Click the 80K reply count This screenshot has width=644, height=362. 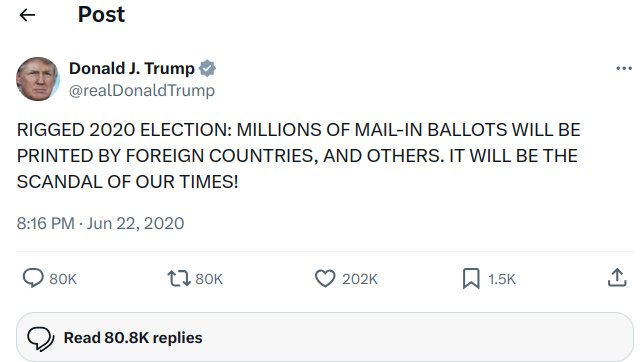tap(63, 279)
